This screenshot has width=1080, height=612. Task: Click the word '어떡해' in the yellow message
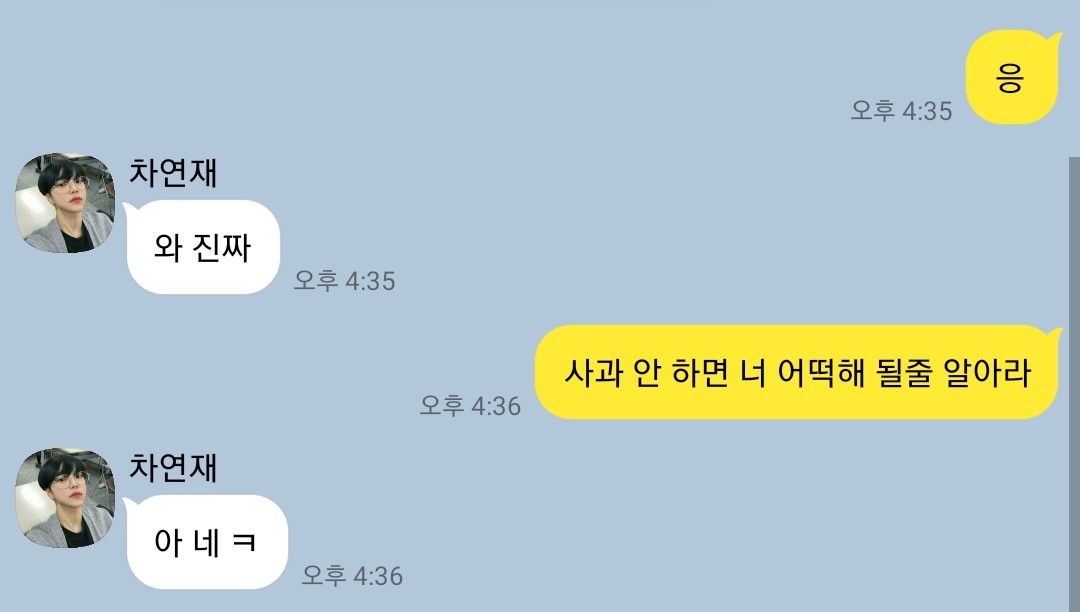click(821, 372)
